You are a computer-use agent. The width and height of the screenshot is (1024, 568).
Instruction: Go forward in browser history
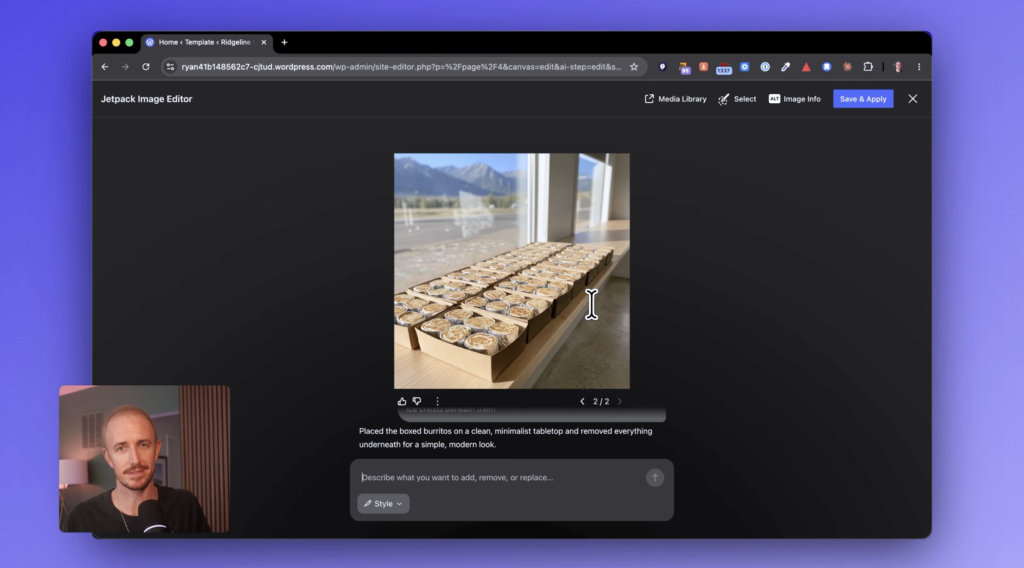click(x=125, y=67)
